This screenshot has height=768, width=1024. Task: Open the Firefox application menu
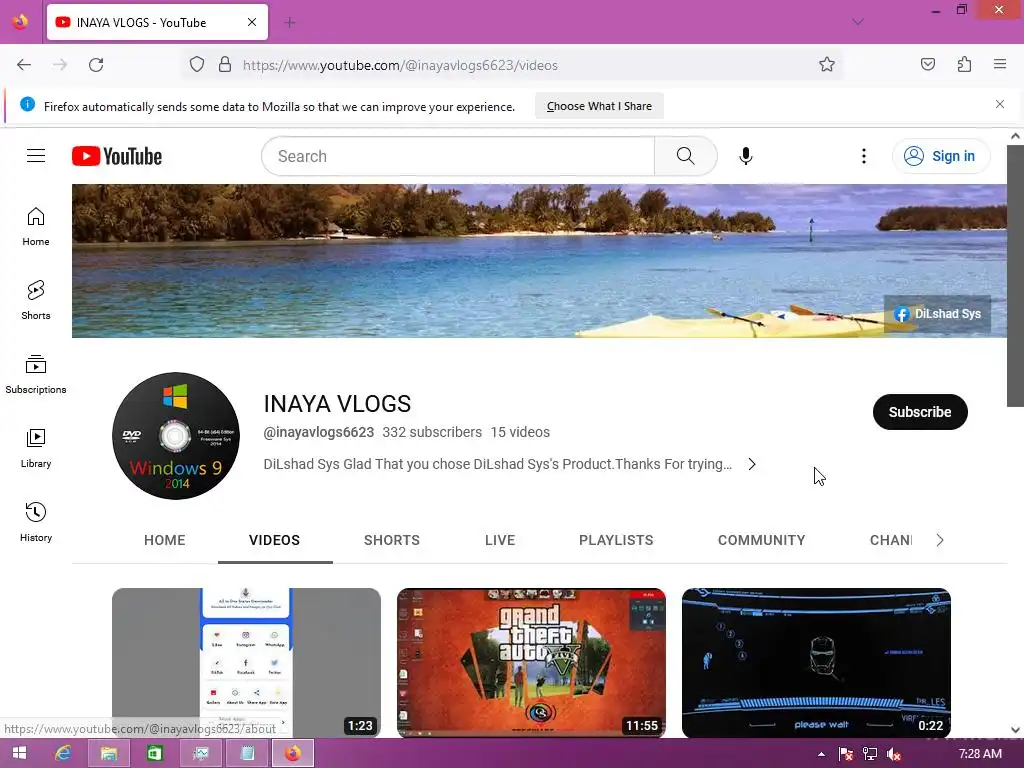tap(1000, 65)
